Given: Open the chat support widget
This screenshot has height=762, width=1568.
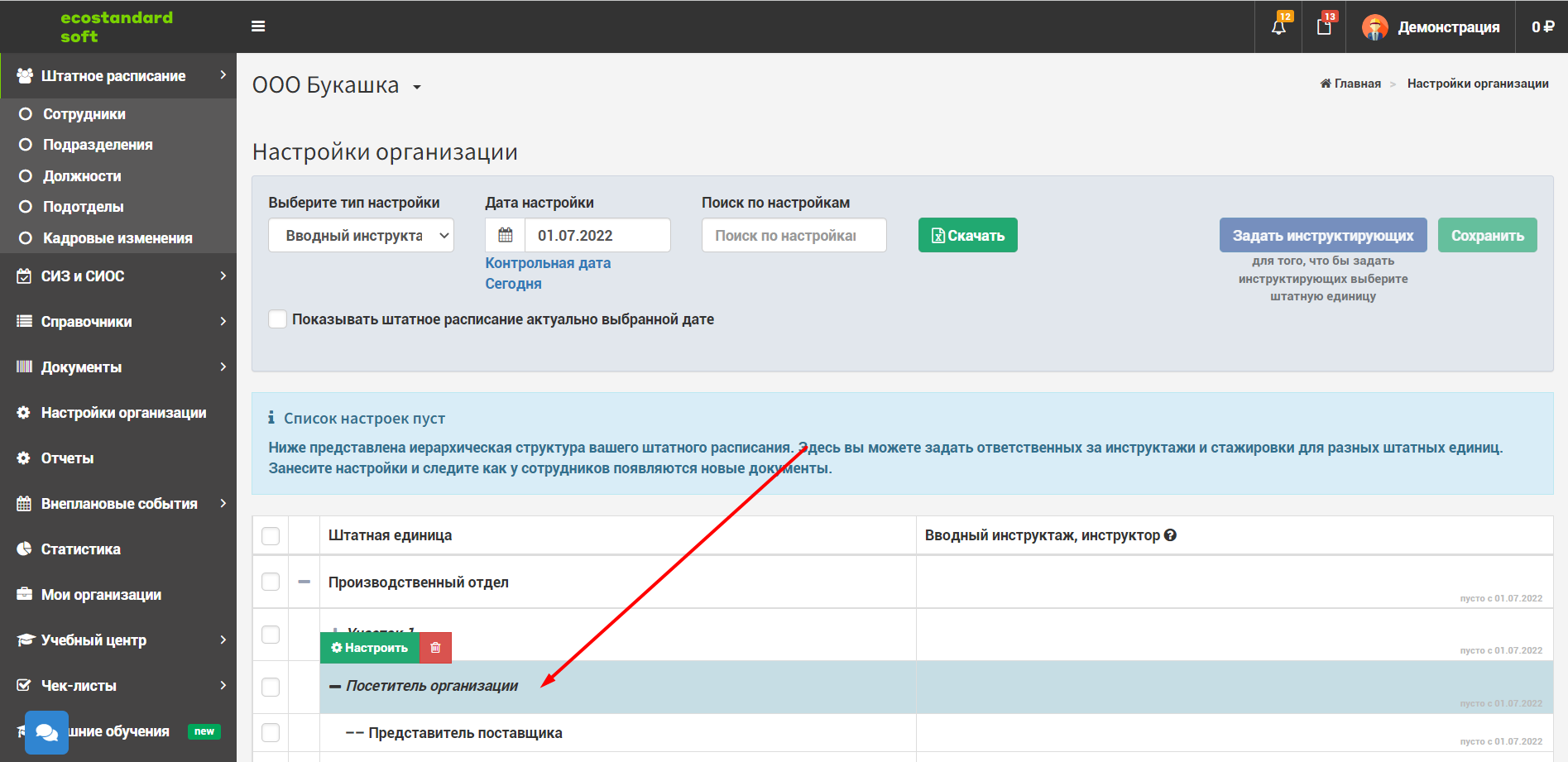Looking at the screenshot, I should pos(46,732).
